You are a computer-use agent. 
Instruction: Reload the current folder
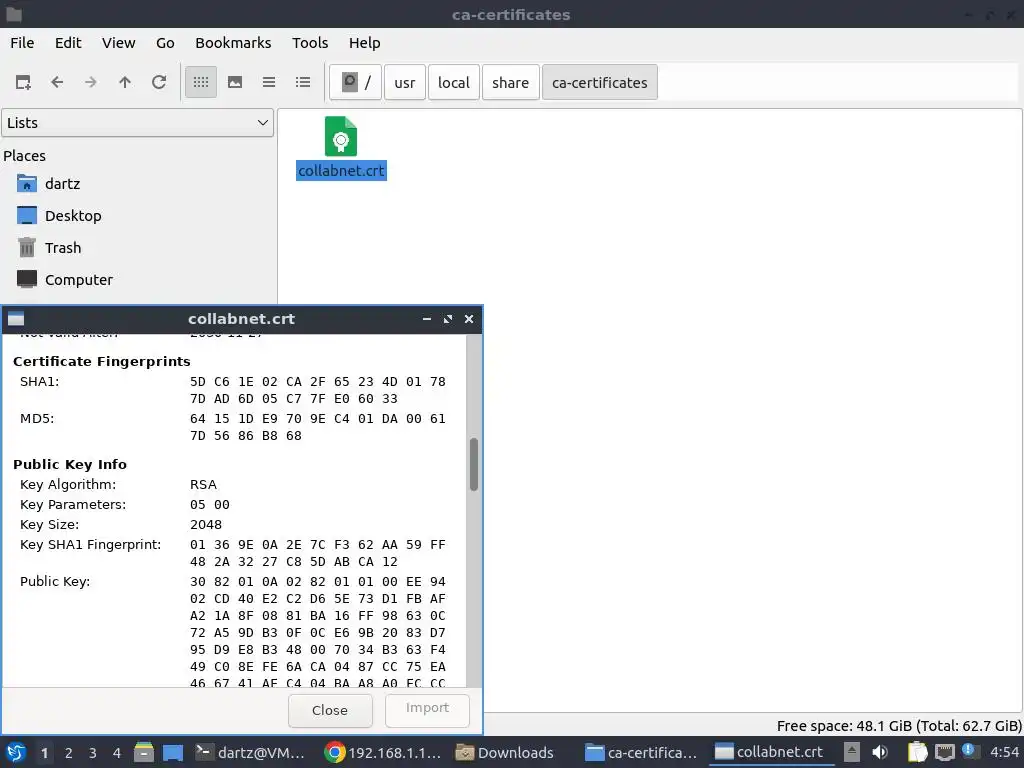(159, 82)
